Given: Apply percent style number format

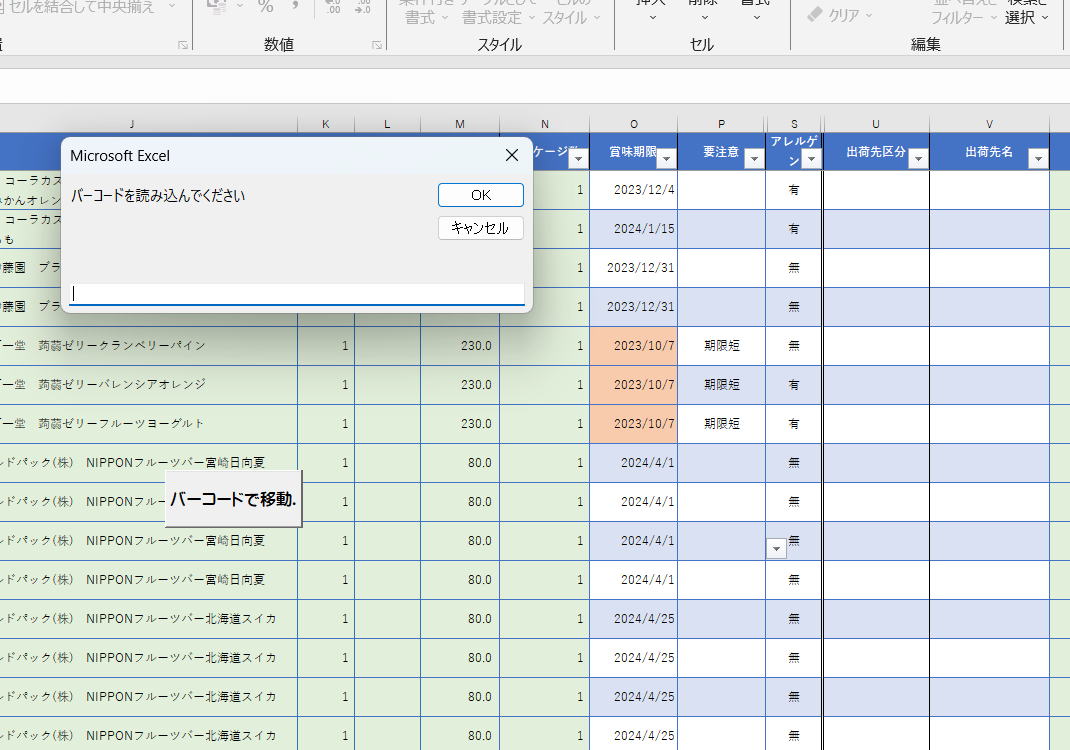Looking at the screenshot, I should [265, 8].
